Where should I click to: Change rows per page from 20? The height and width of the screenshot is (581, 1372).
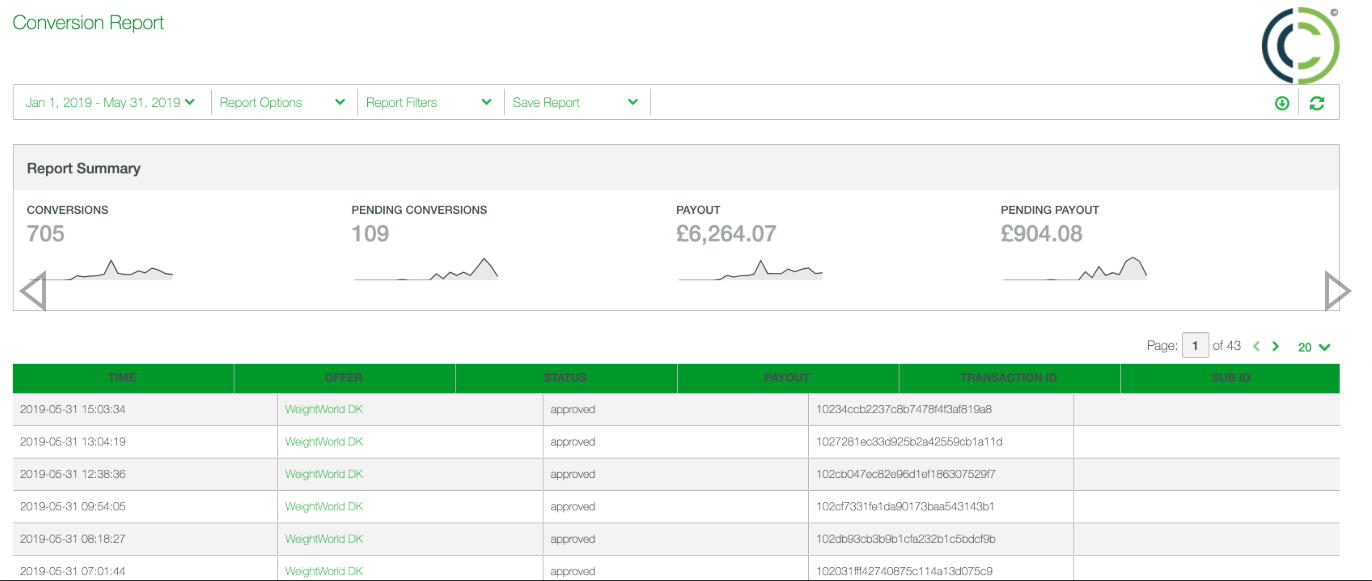(x=1313, y=347)
